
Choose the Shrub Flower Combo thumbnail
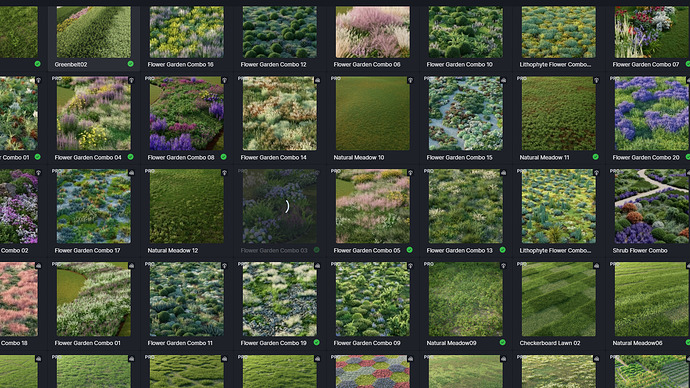click(652, 206)
